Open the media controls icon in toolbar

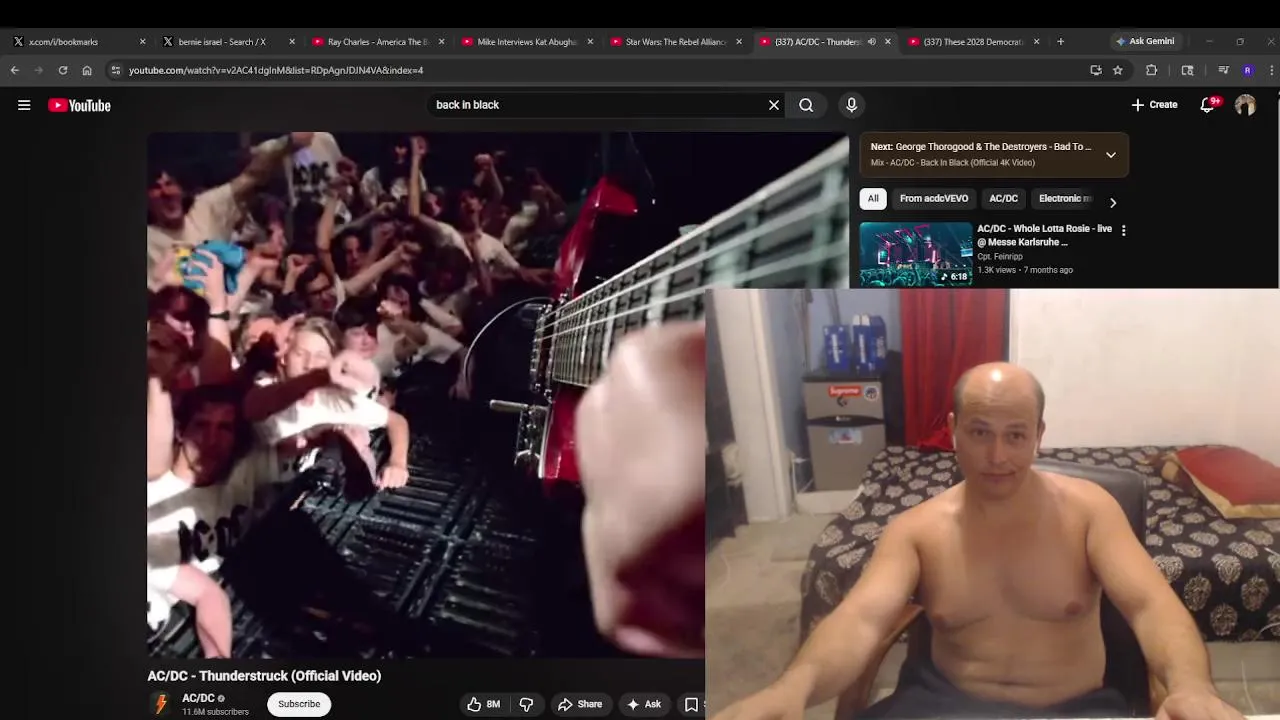click(x=1223, y=70)
